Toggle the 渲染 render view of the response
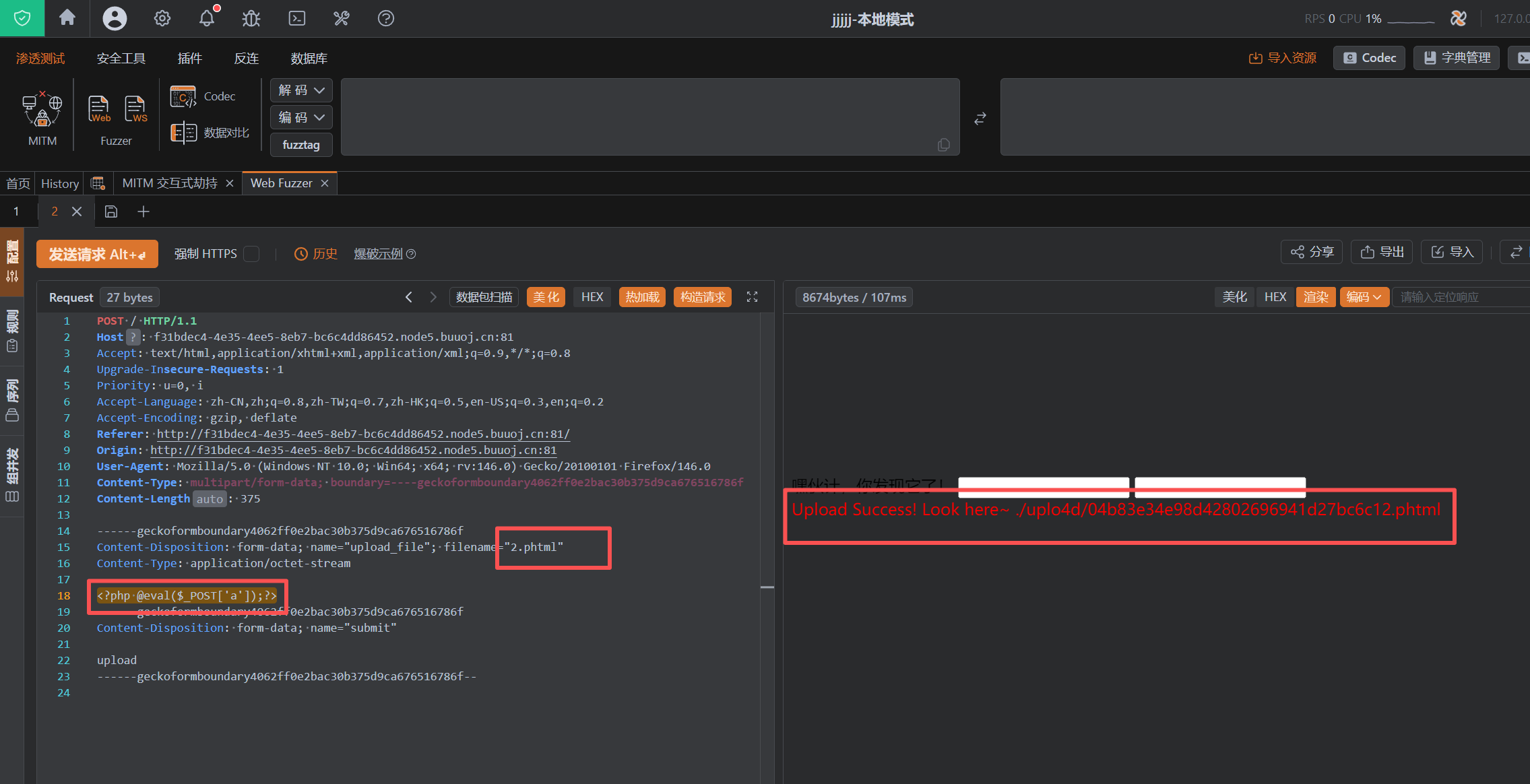The width and height of the screenshot is (1530, 784). (1315, 297)
